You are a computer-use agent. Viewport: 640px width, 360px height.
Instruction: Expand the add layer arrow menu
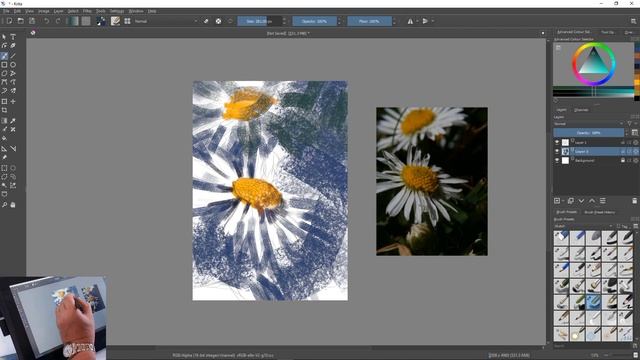pyautogui.click(x=563, y=201)
